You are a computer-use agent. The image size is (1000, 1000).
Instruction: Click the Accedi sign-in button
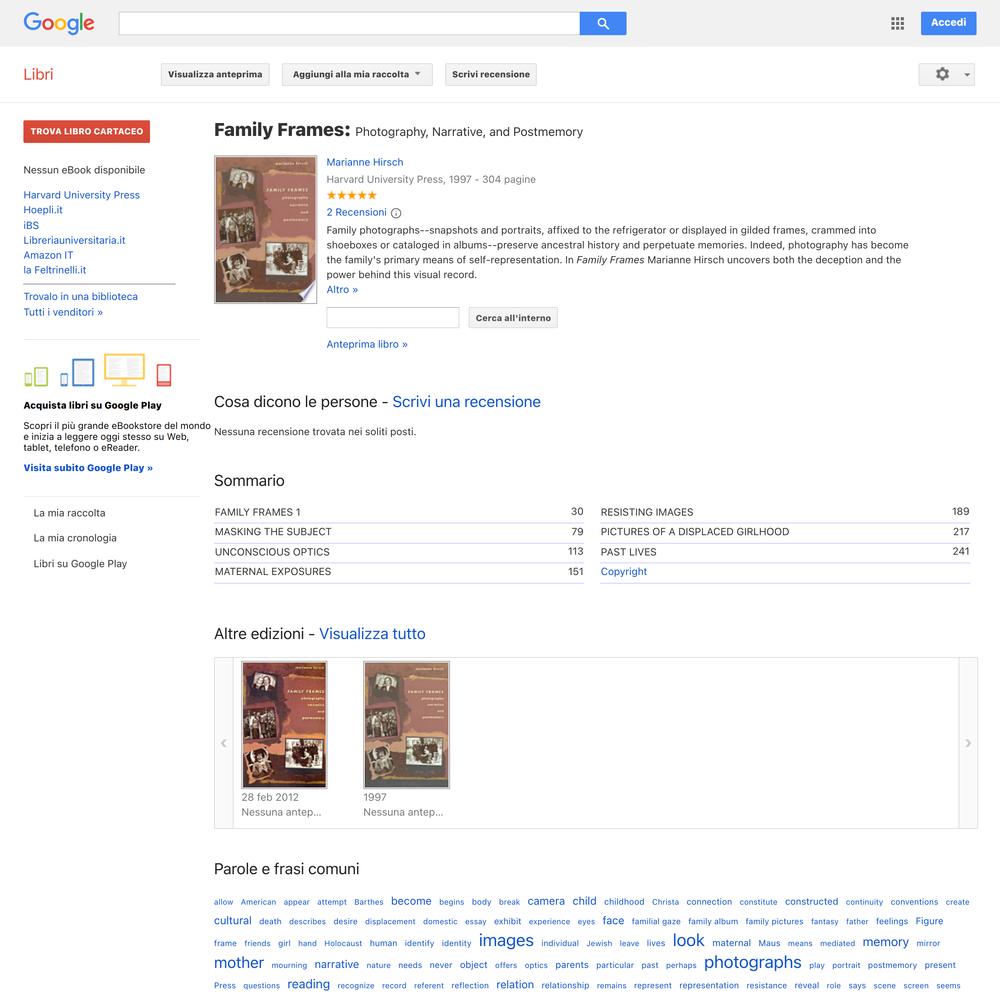[948, 23]
